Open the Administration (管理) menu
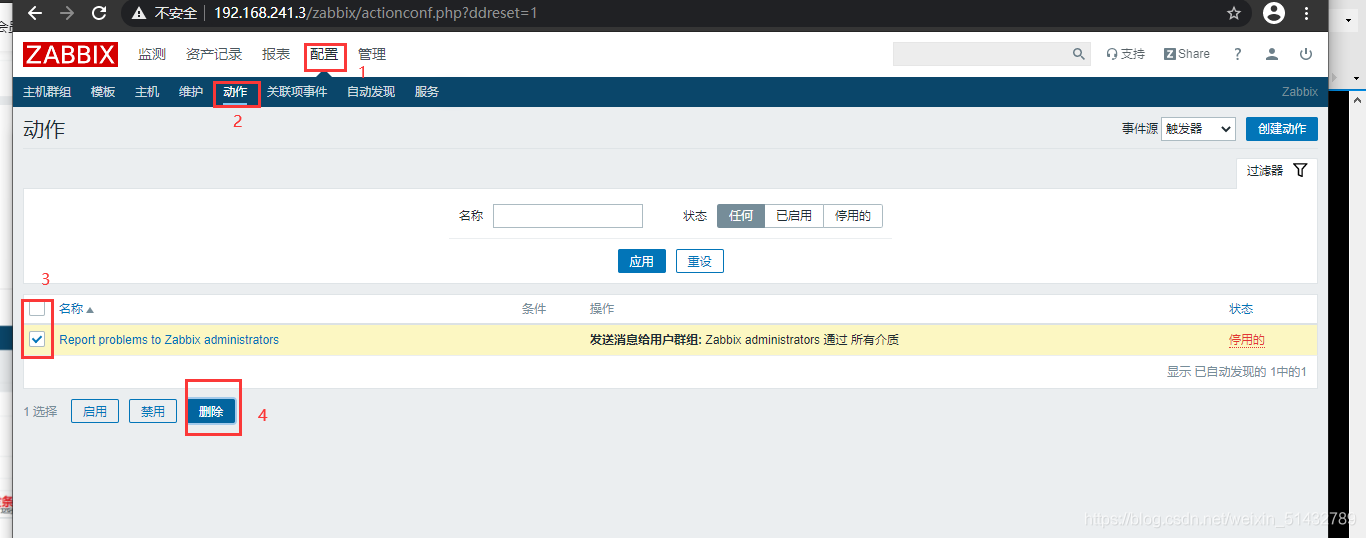1366x538 pixels. pos(372,54)
